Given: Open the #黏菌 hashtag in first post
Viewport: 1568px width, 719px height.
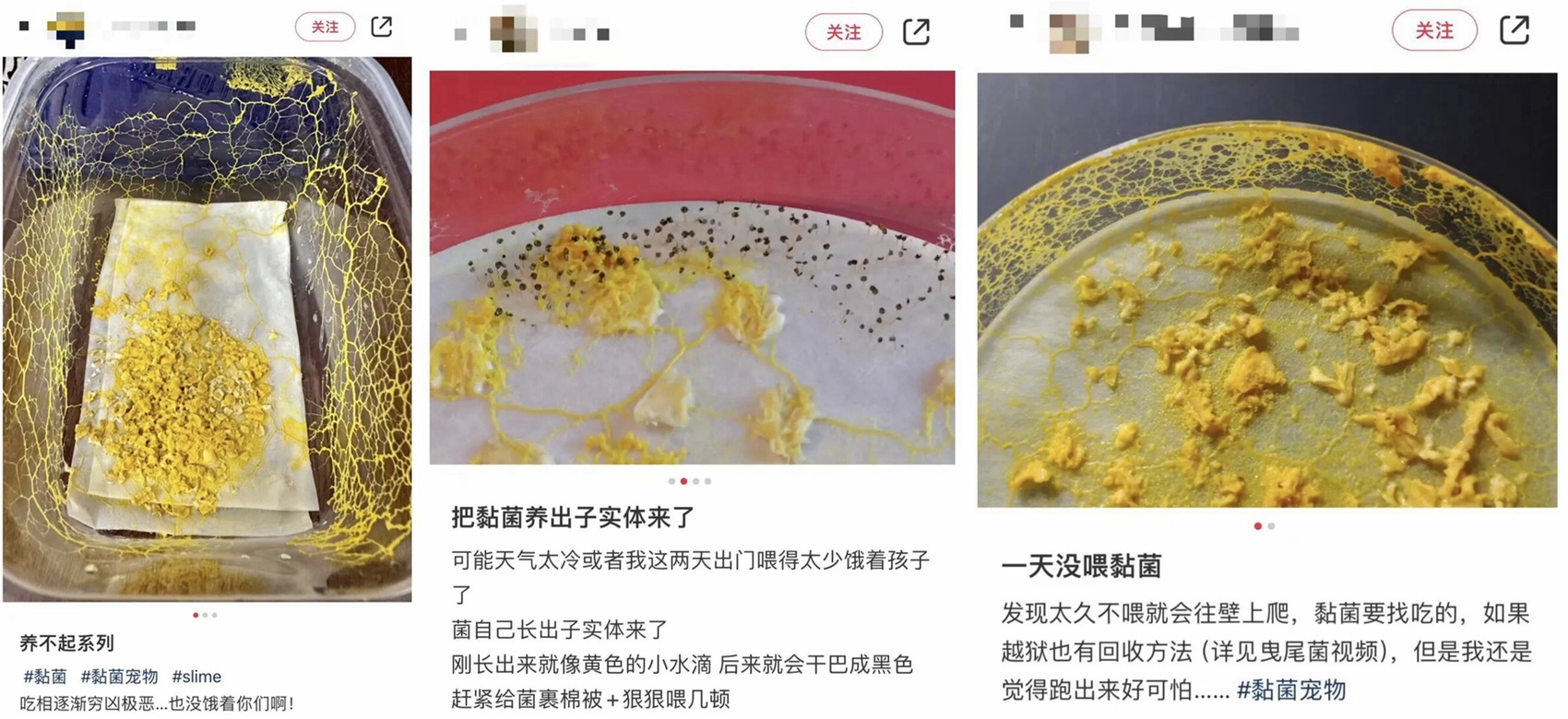Looking at the screenshot, I should (x=45, y=676).
